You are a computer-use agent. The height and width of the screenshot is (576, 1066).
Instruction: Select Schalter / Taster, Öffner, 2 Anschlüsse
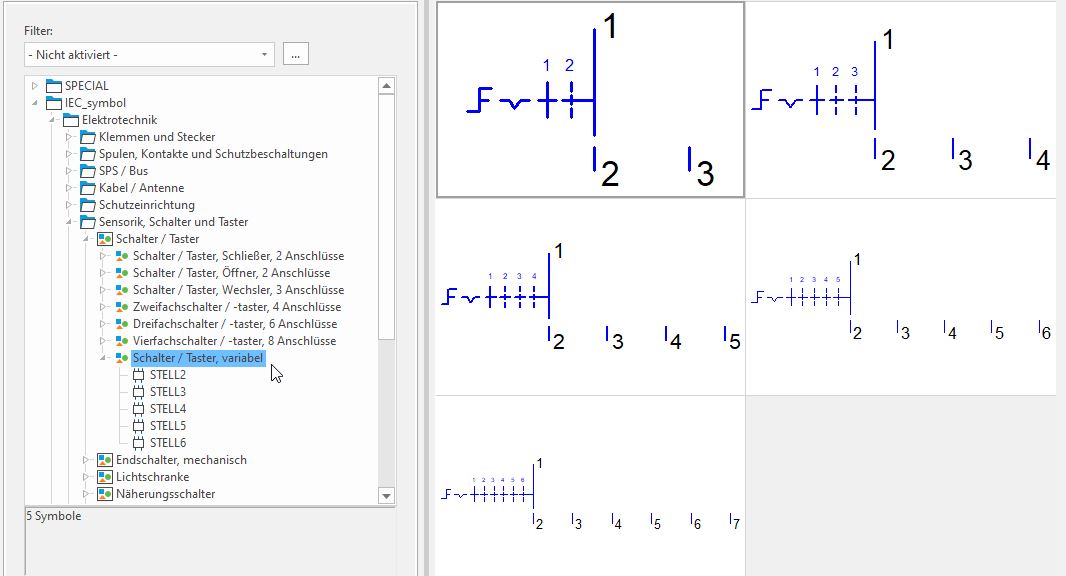231,273
